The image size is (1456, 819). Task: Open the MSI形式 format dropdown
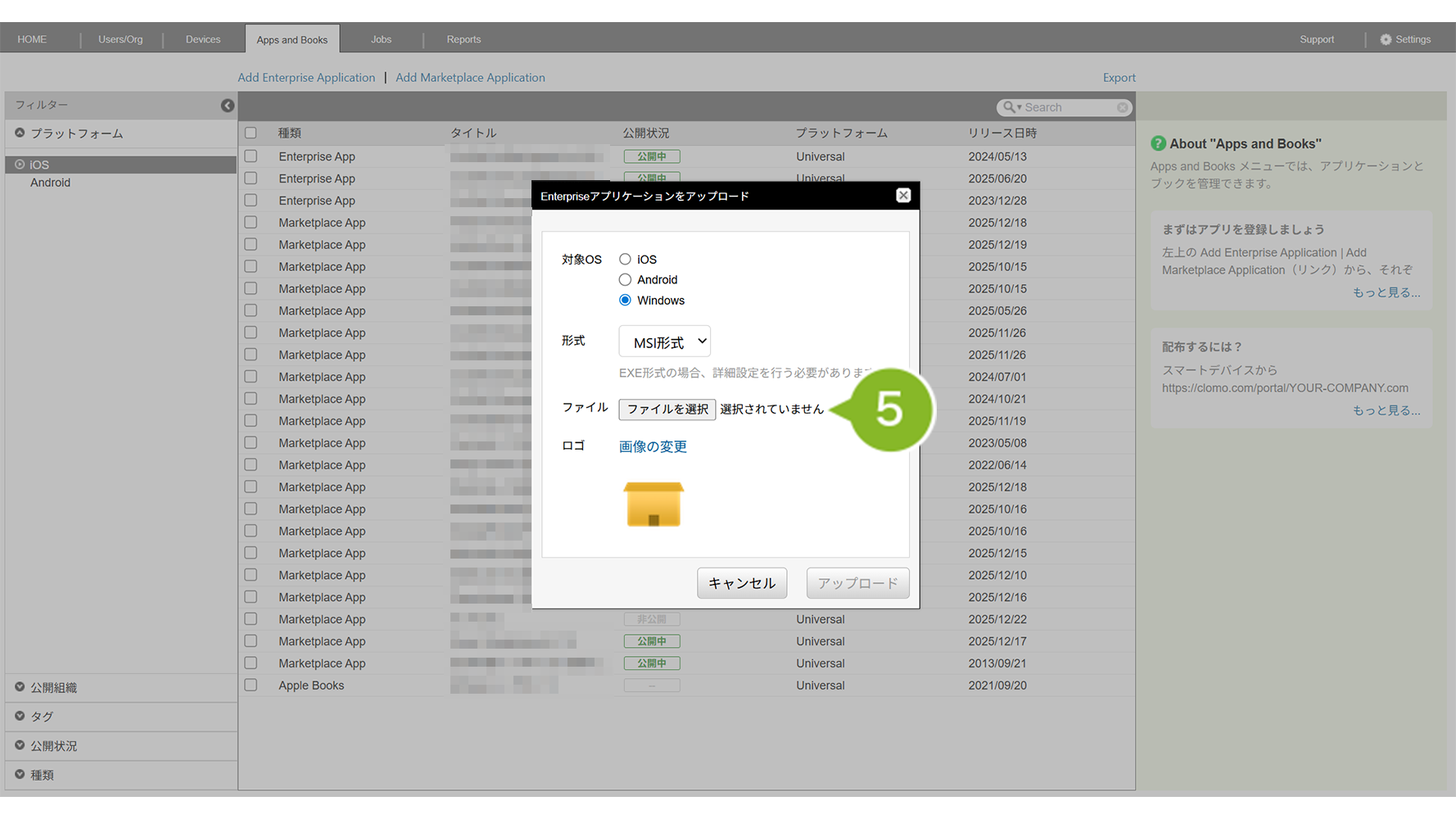click(665, 342)
